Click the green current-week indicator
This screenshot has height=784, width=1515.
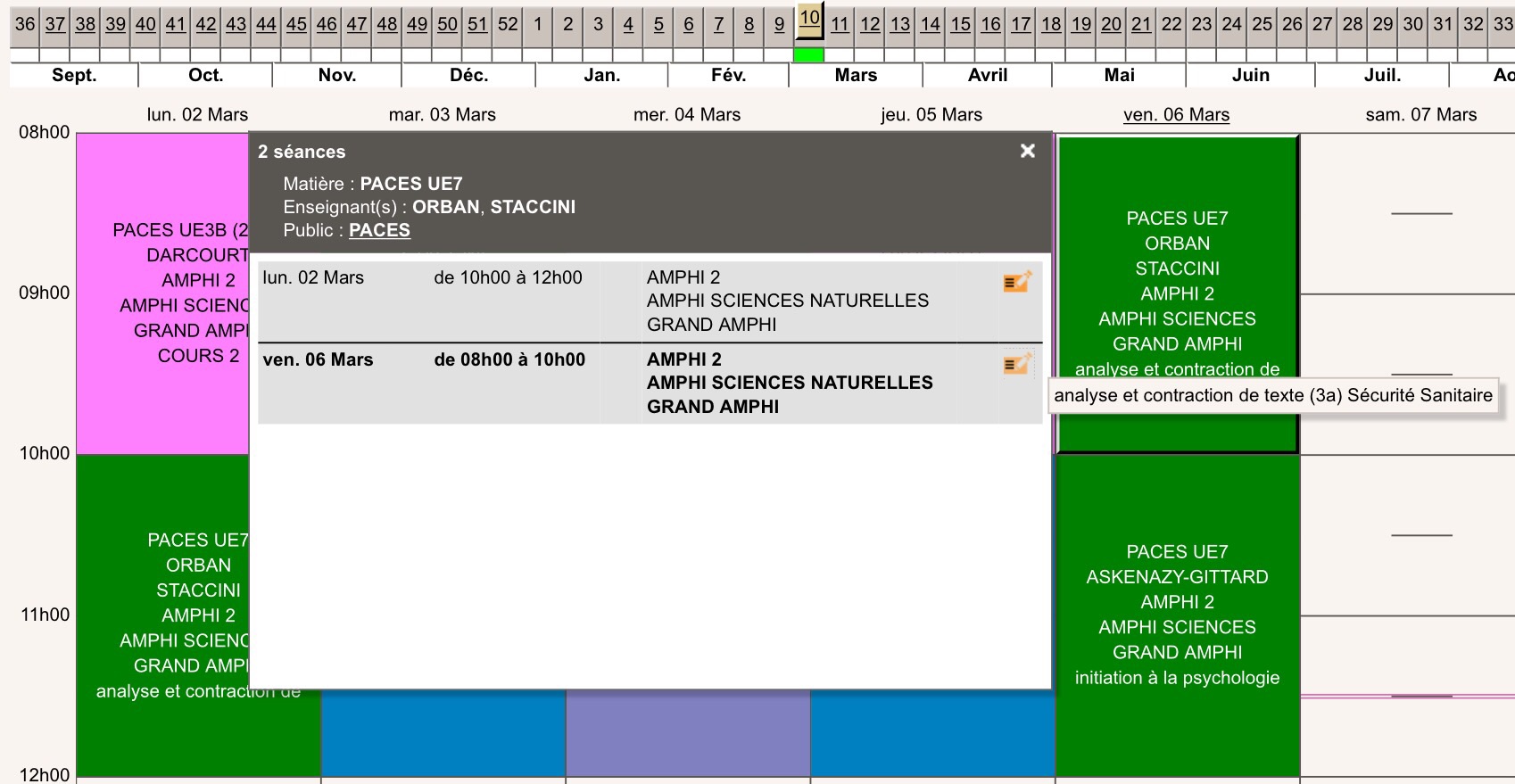pos(808,55)
